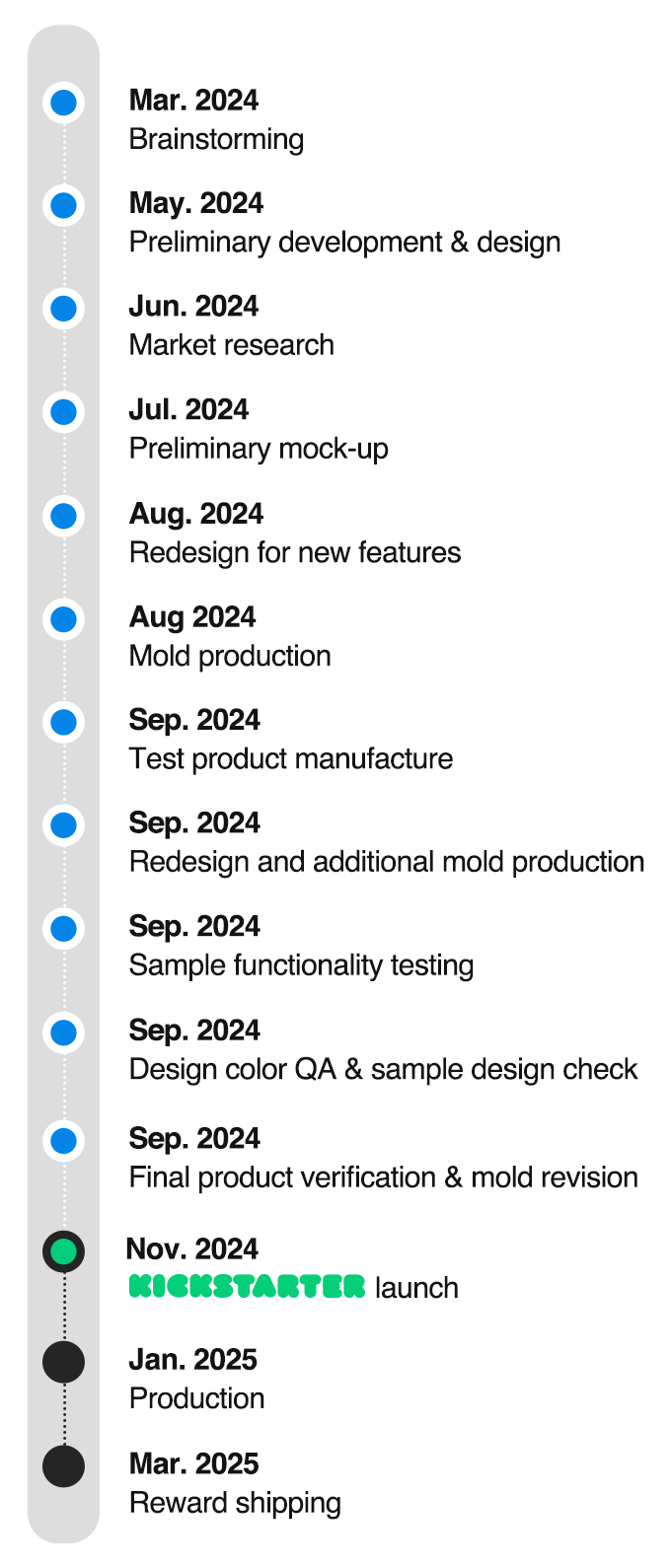Click the "Mar. 2024" date heading
This screenshot has height=1568, width=671.
point(193,101)
